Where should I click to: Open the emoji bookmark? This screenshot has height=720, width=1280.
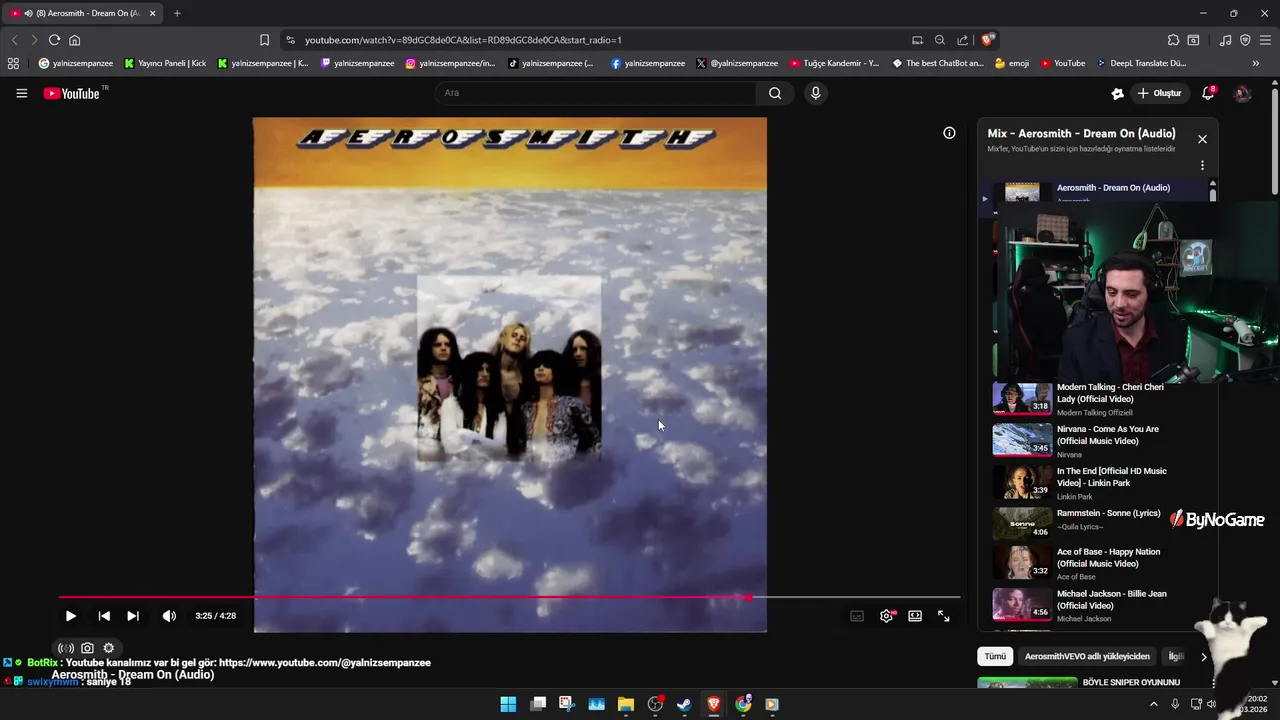(1012, 63)
